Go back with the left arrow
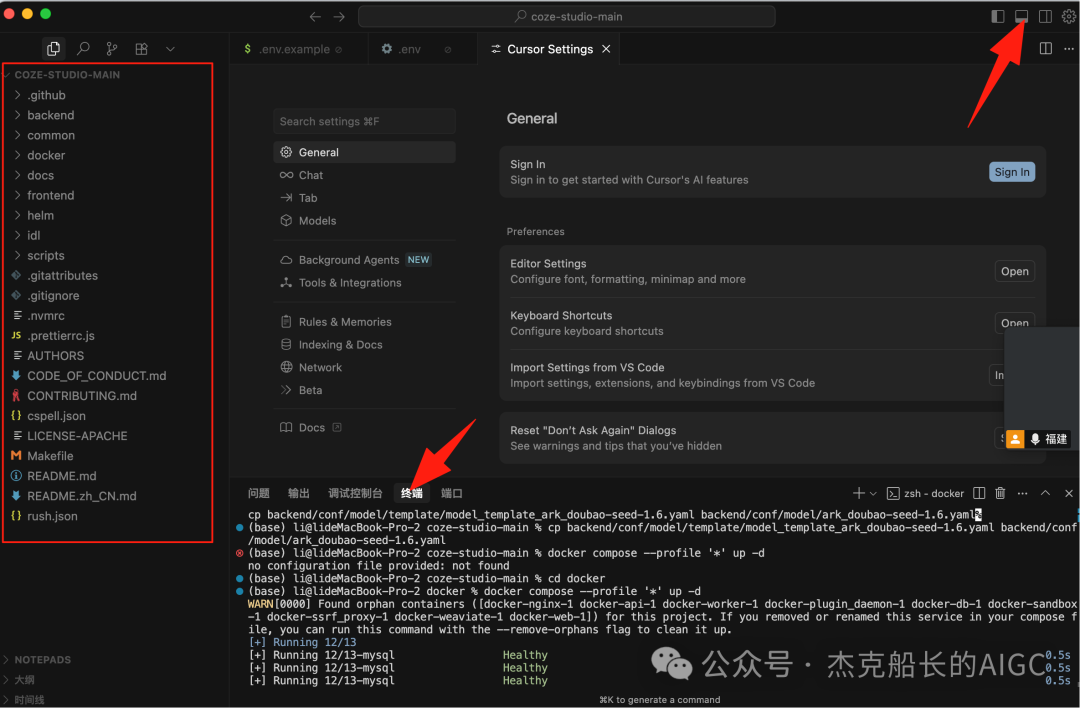 click(315, 17)
